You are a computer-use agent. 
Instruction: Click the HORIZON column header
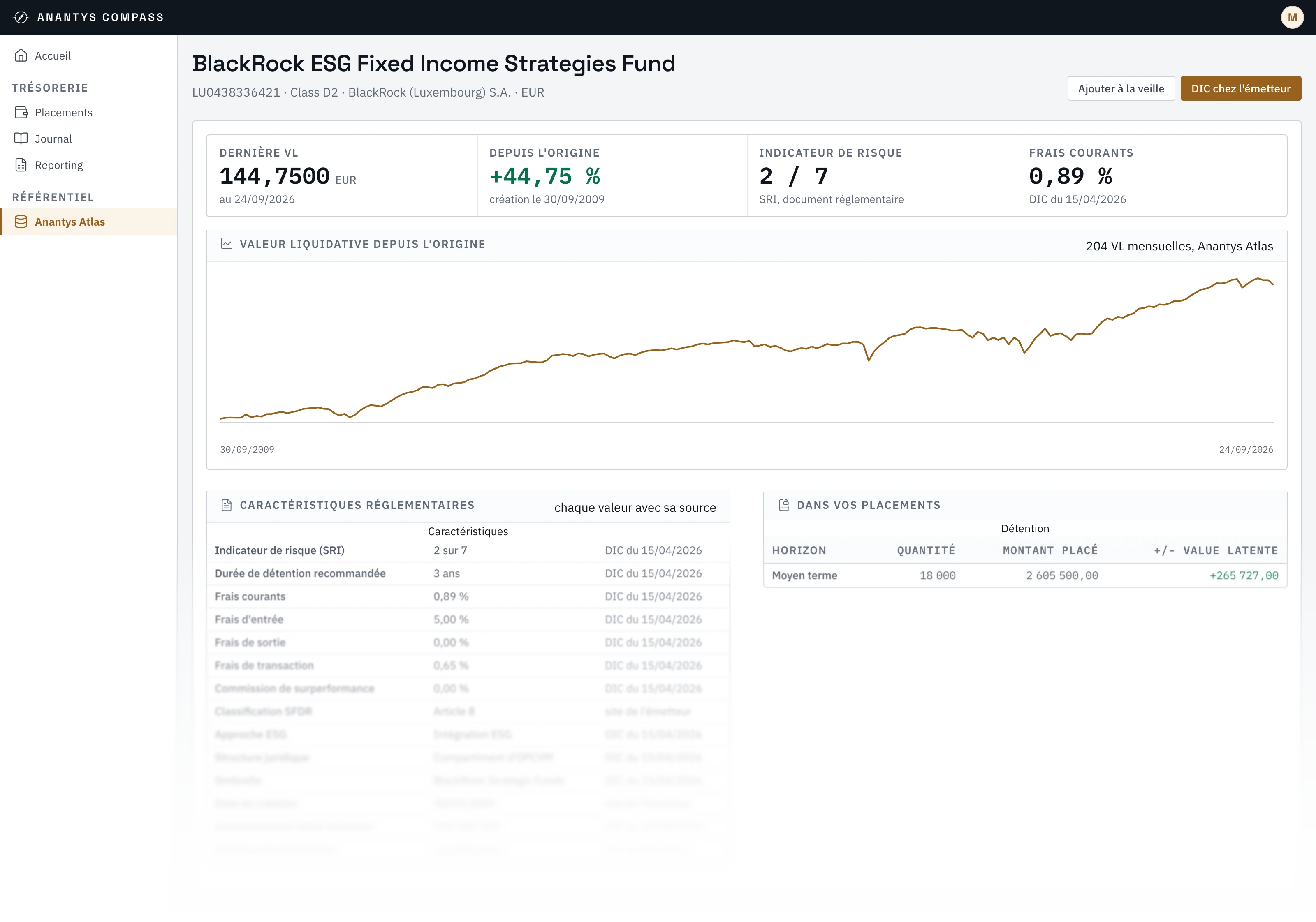(799, 551)
